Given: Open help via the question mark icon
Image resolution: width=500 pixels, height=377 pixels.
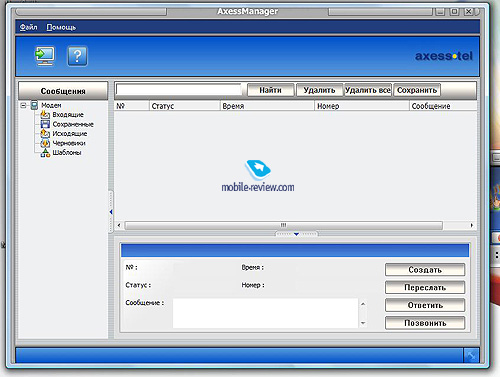Looking at the screenshot, I should (77, 56).
